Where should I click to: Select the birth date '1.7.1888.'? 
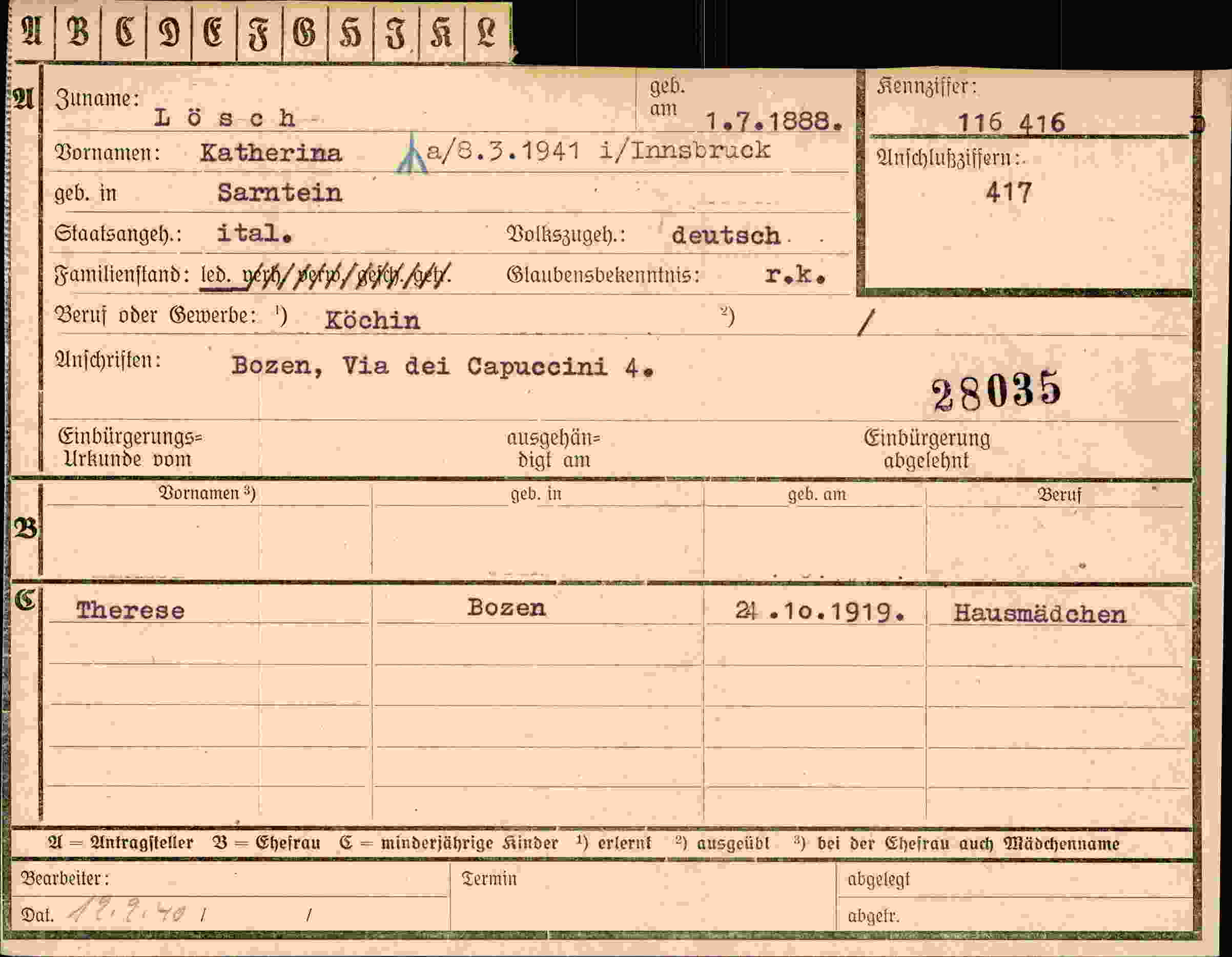pyautogui.click(x=774, y=121)
